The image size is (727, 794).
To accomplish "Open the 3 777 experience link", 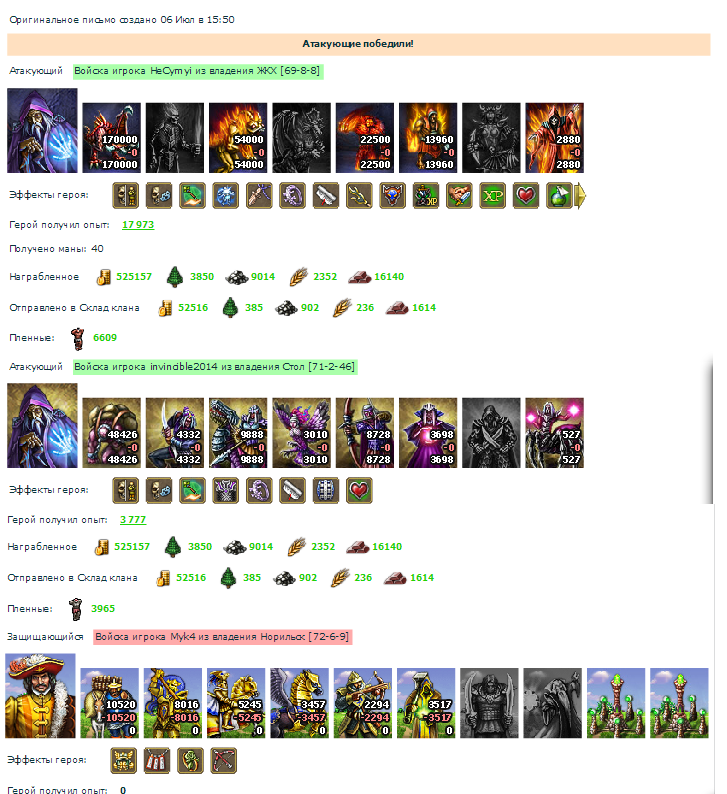I will click(133, 520).
